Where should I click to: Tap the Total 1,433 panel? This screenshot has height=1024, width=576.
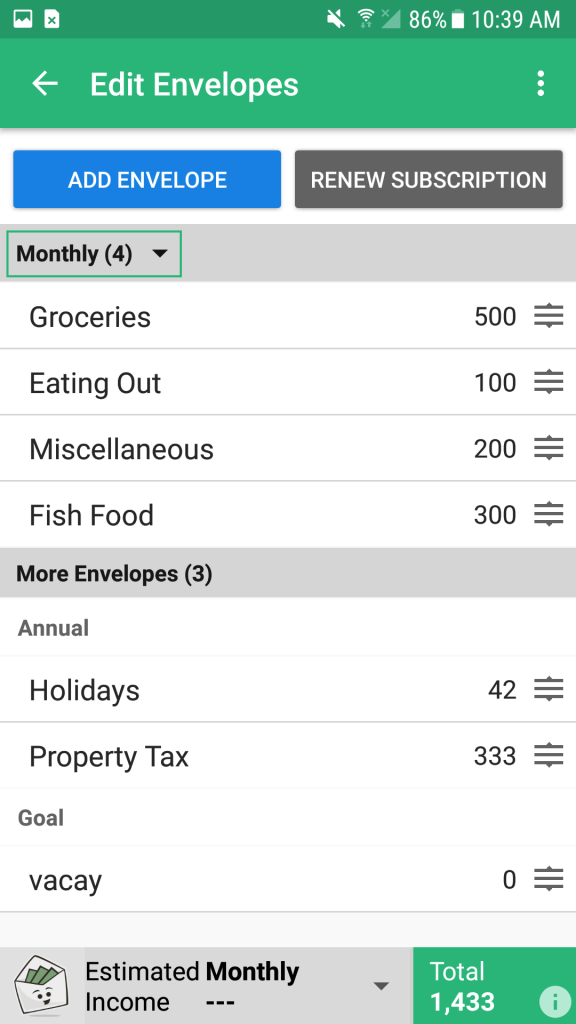494,985
